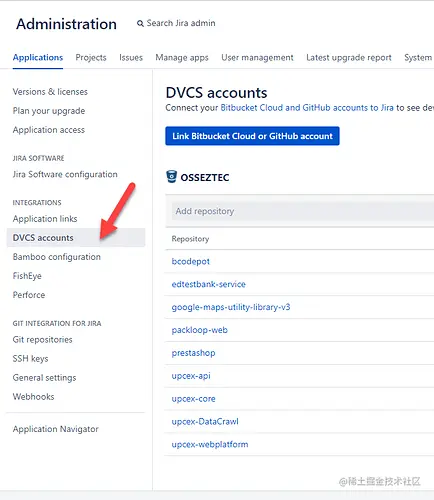Select Application links in Integrations
The width and height of the screenshot is (434, 500).
(x=45, y=219)
